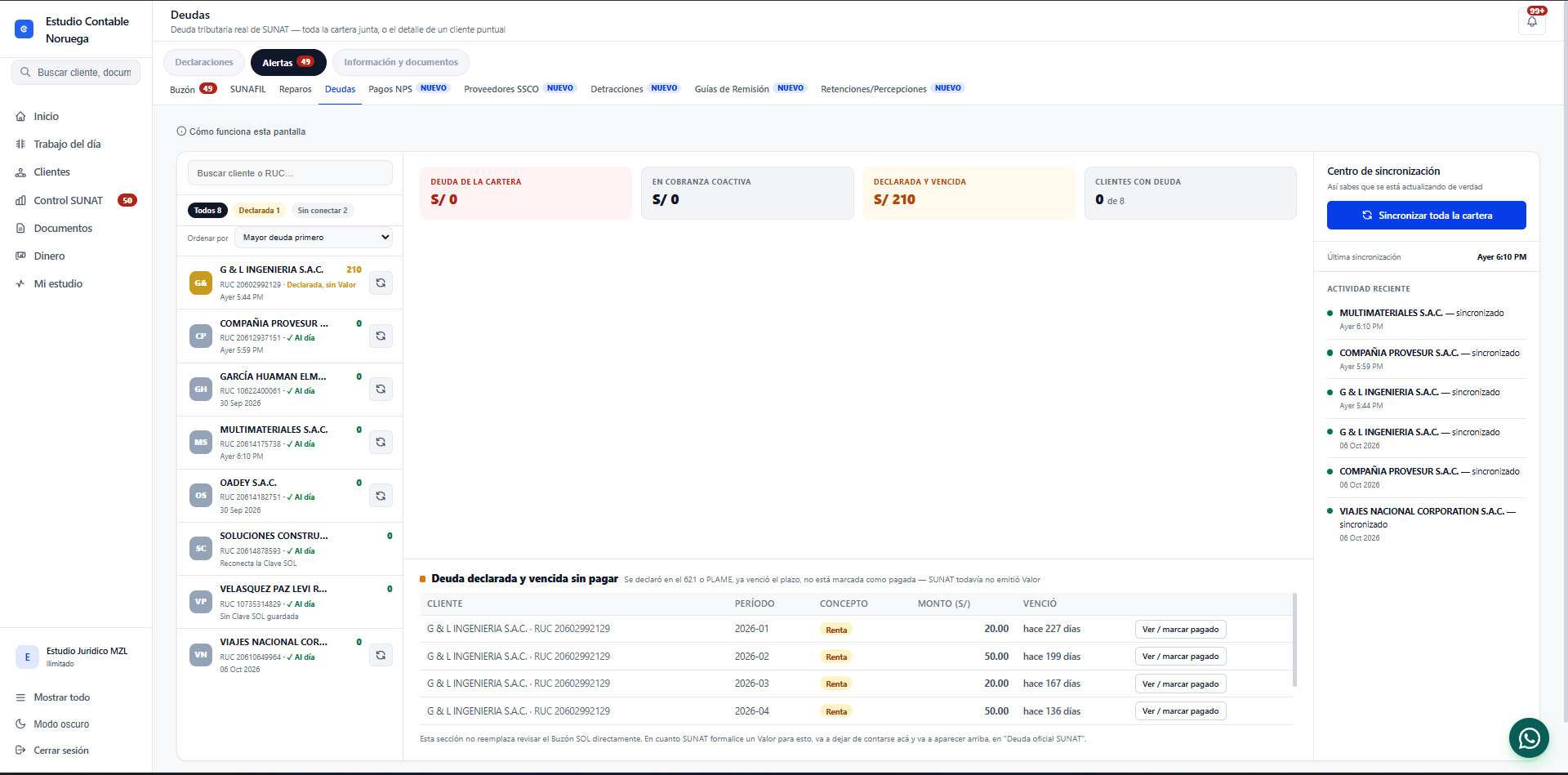Expand Mostrar todo in the sidebar
The height and width of the screenshot is (775, 1568).
click(x=61, y=697)
